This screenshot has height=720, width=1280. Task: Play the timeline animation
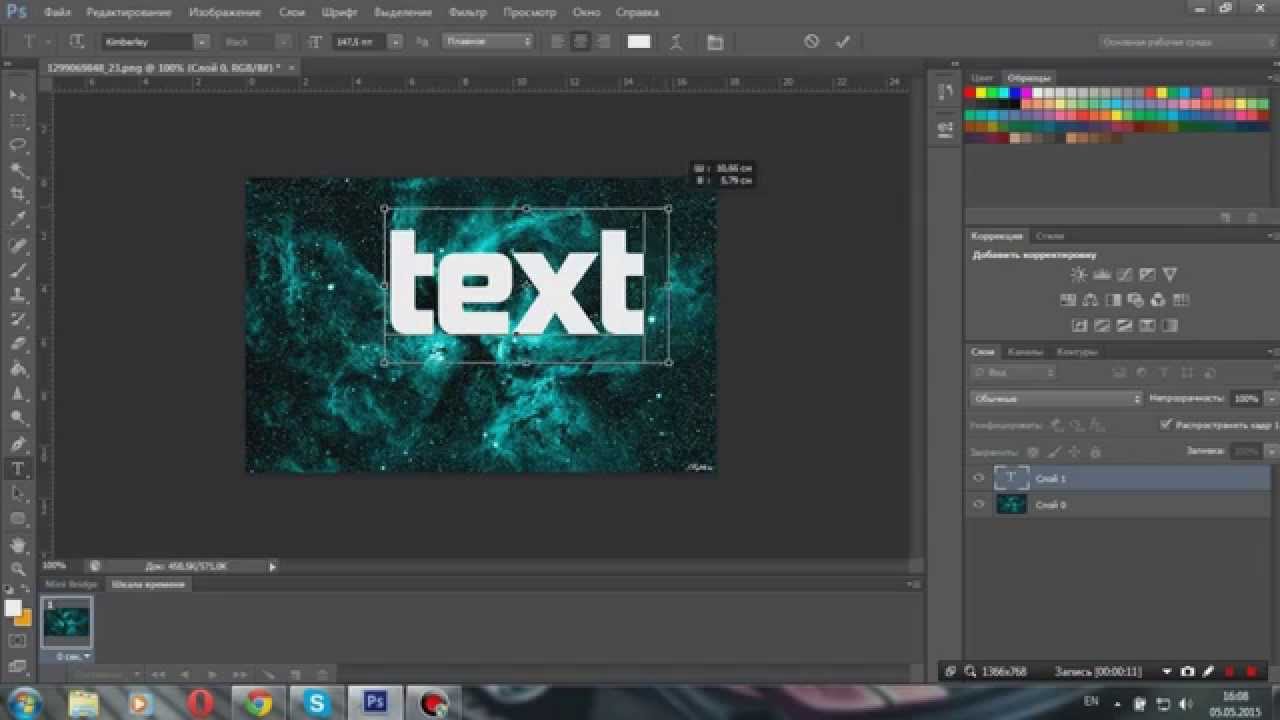pos(212,675)
